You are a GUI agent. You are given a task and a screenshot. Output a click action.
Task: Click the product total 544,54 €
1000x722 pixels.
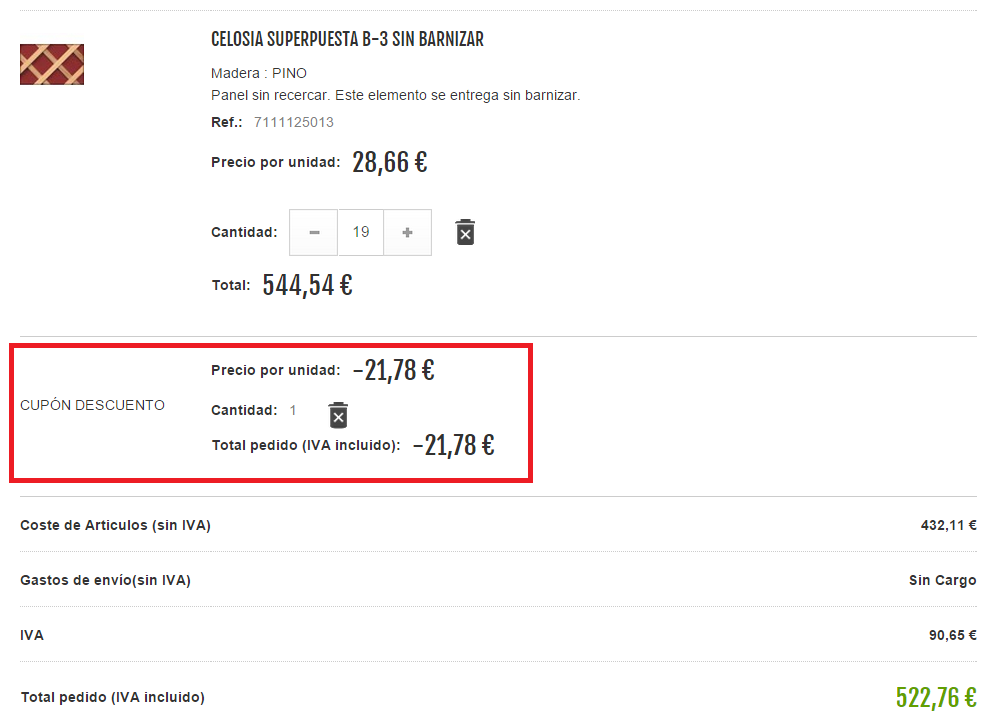307,285
